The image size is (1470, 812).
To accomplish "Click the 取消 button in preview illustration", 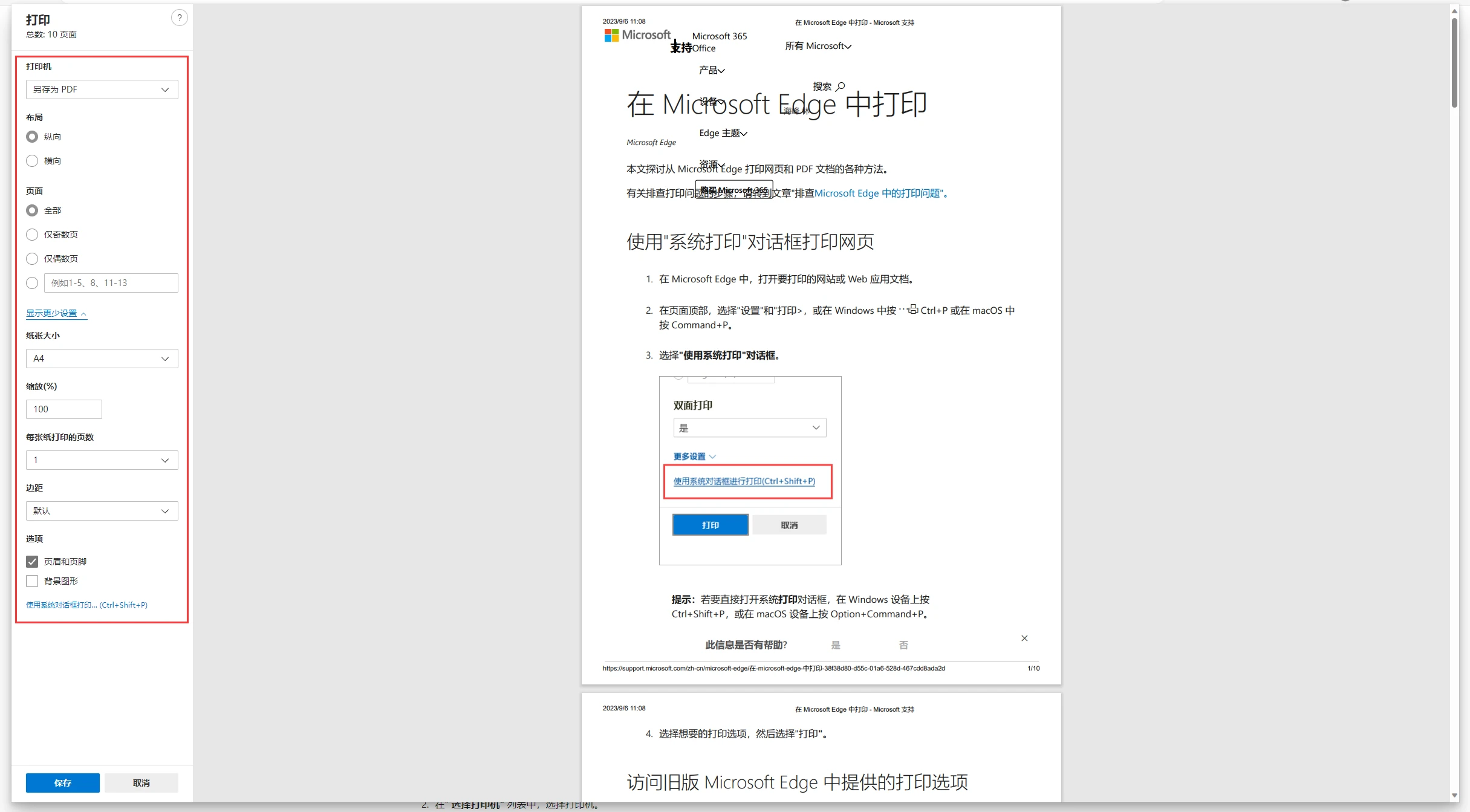I will (x=789, y=525).
